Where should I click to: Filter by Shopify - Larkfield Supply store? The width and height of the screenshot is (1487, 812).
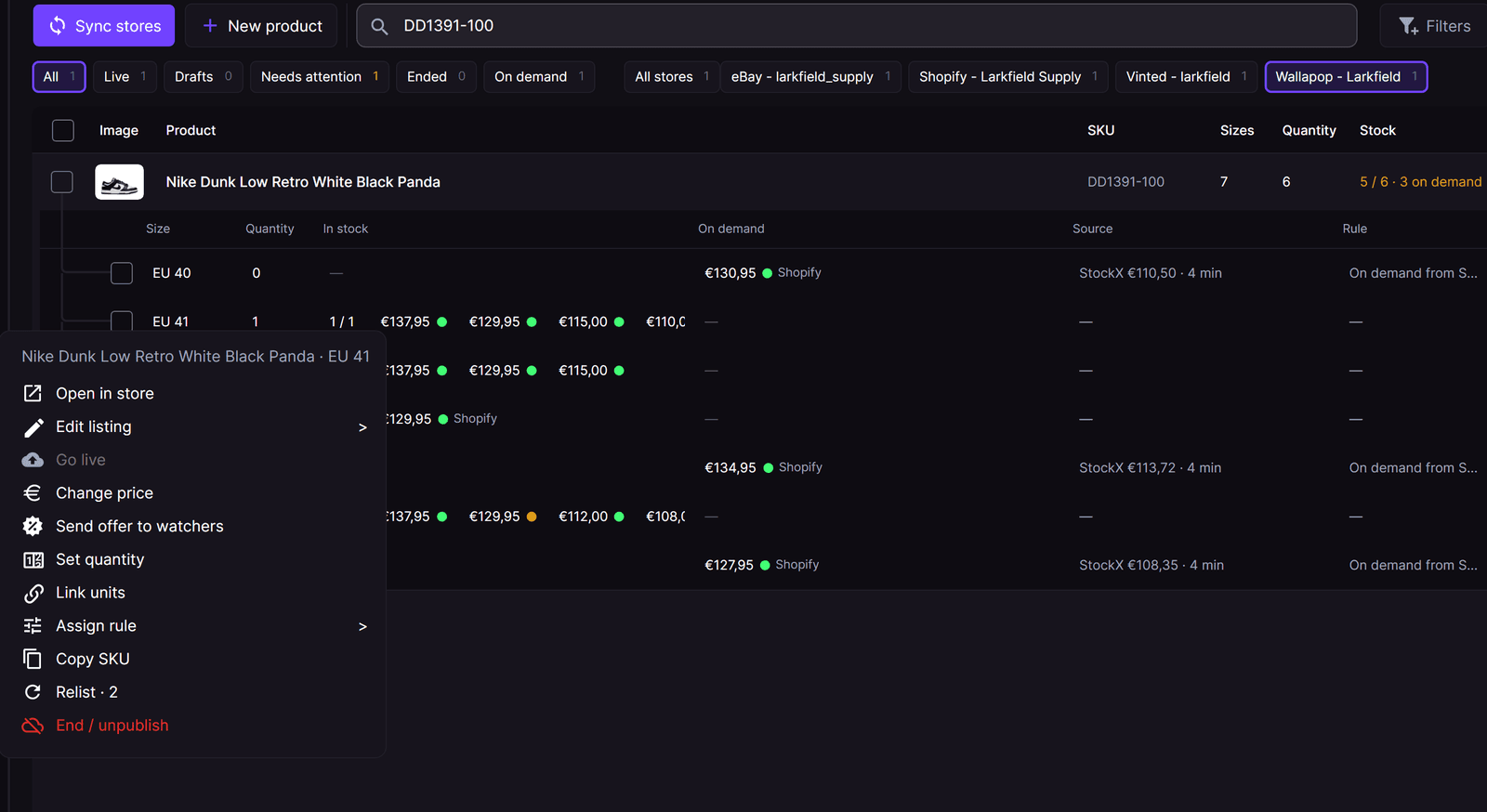point(1008,77)
